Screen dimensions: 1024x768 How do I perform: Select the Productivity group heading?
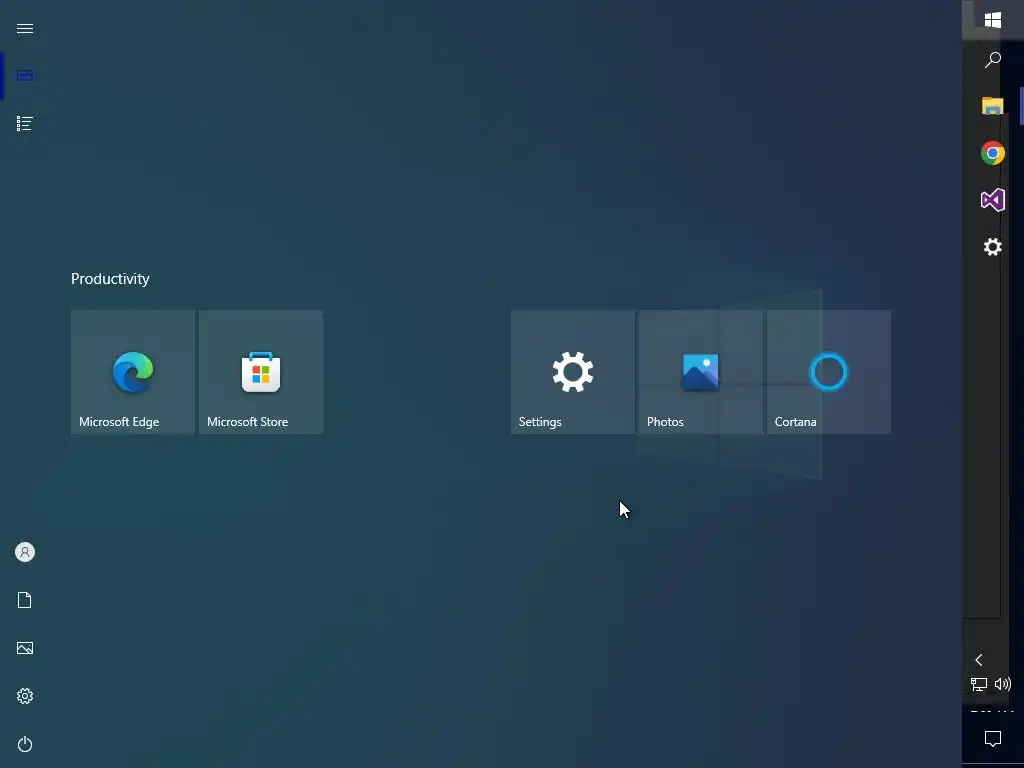click(x=110, y=279)
